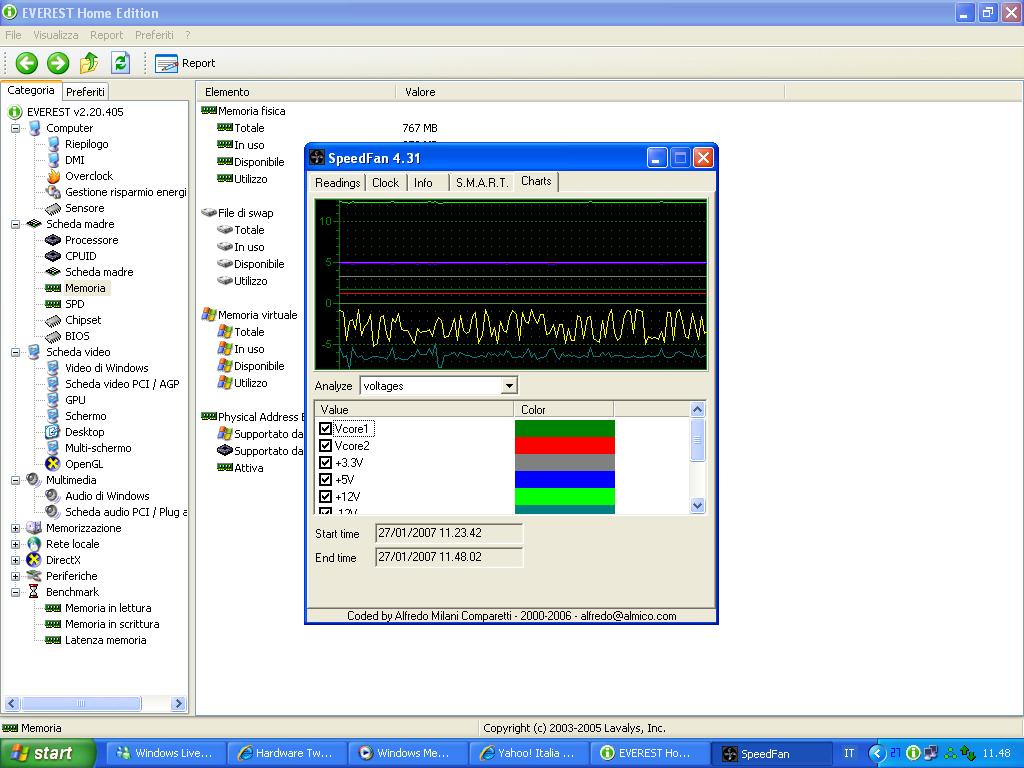The height and width of the screenshot is (768, 1024).
Task: Select the Processore item icon
Action: 53,240
